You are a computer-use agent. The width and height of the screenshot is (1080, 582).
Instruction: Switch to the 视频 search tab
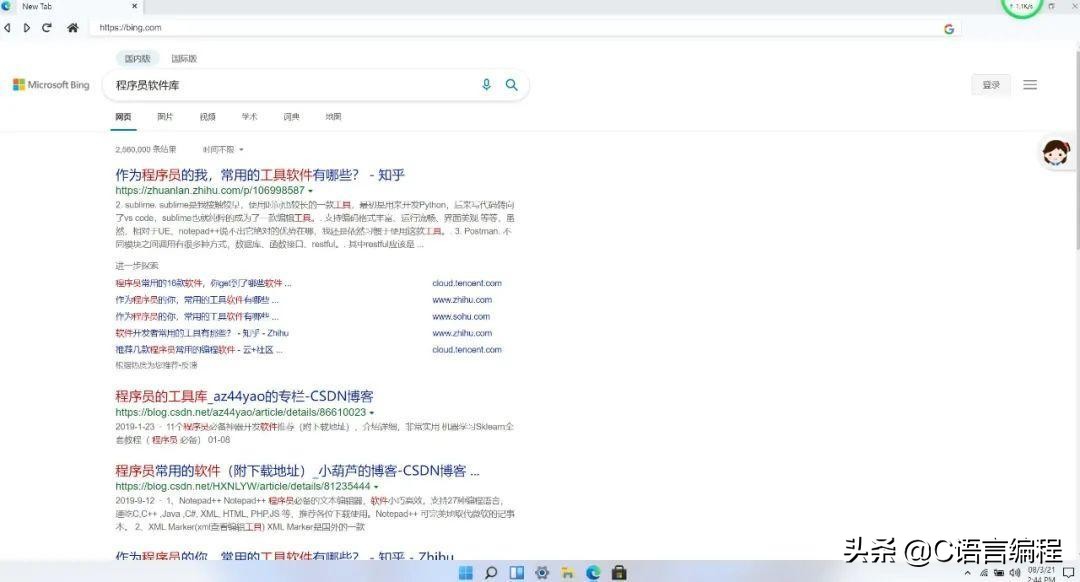click(x=207, y=117)
